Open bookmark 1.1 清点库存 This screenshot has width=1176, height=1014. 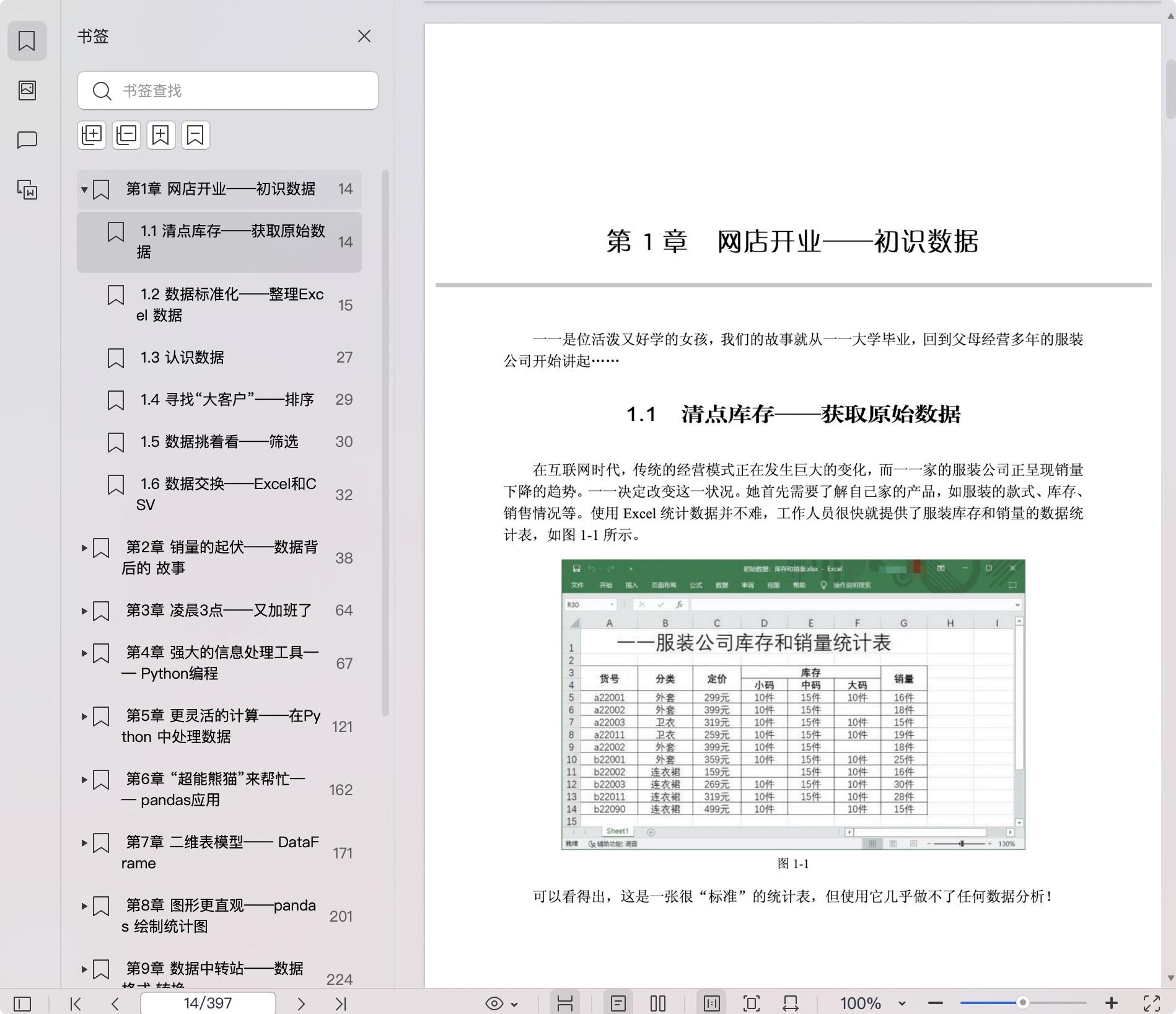coord(219,242)
